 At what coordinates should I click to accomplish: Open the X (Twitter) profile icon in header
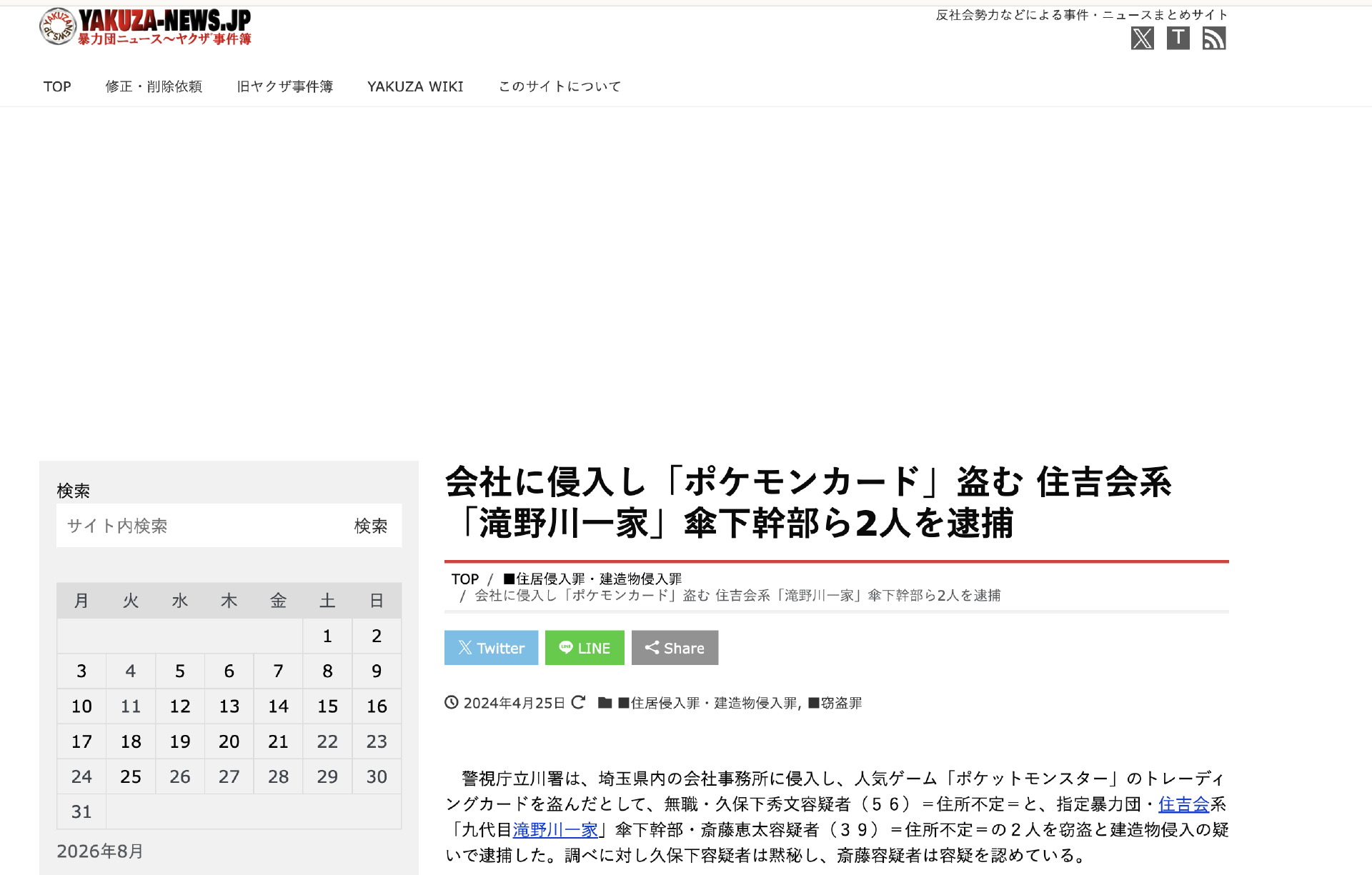[x=1143, y=38]
